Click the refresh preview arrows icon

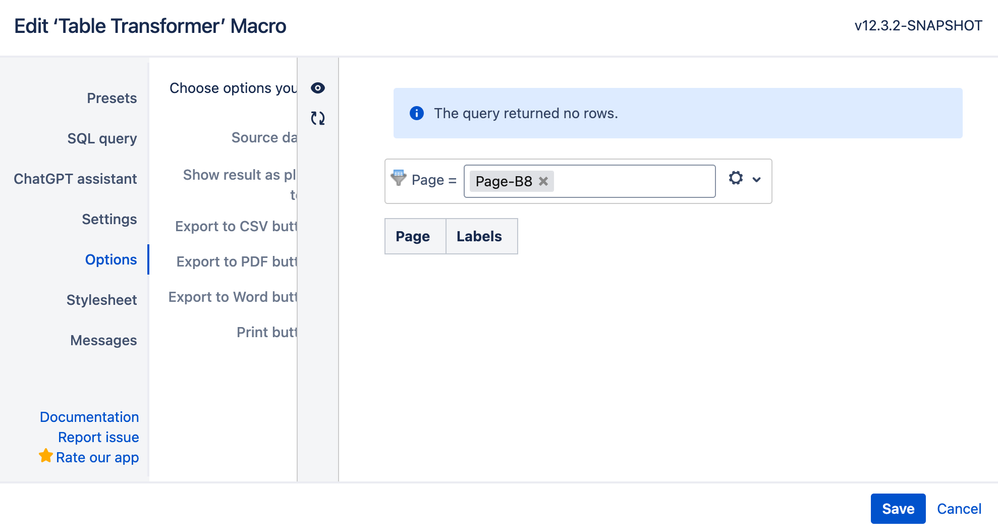[318, 118]
